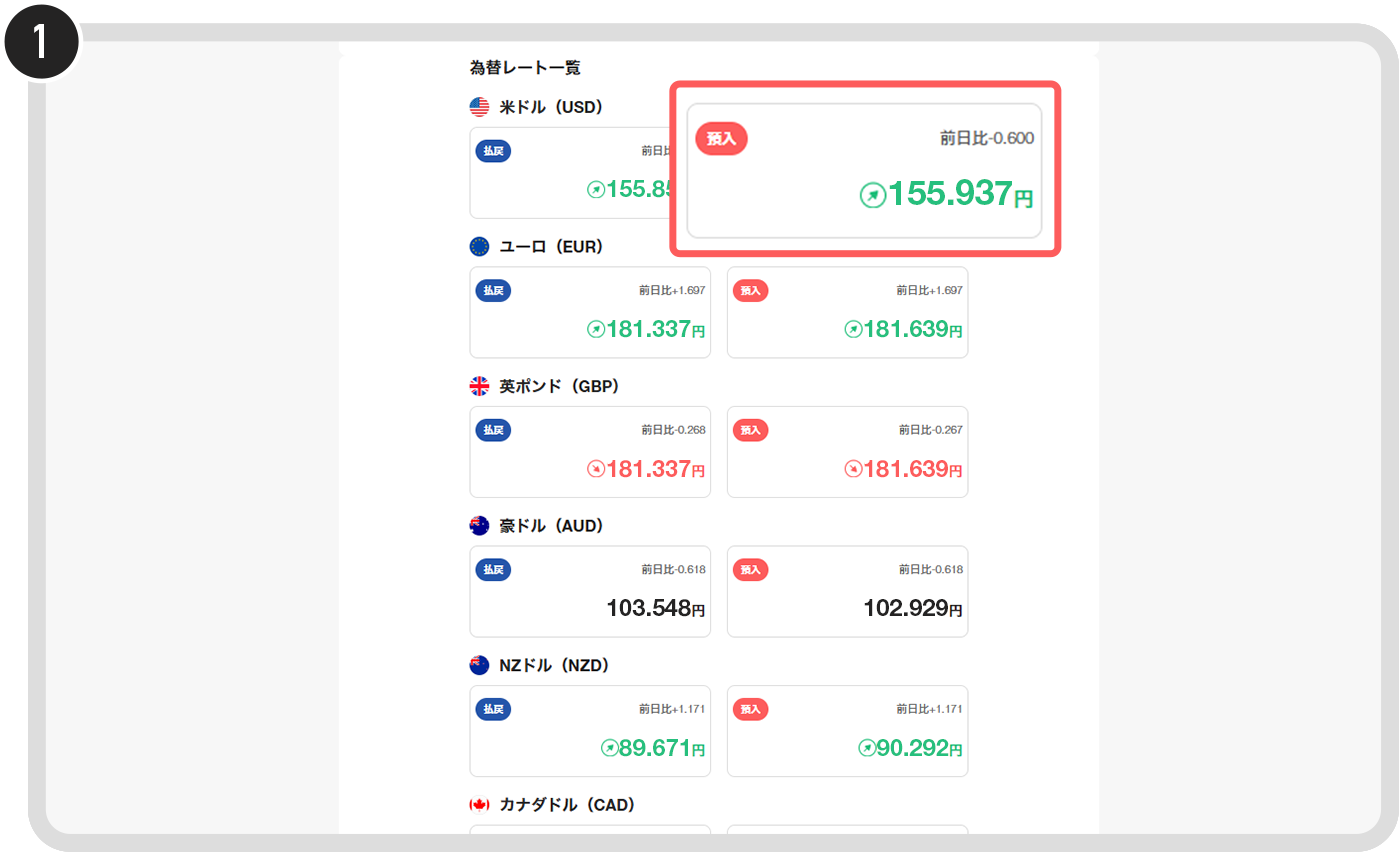The height and width of the screenshot is (852, 1400).
Task: Click the UK flag icon beside 英ポンド
Action: click(x=479, y=386)
